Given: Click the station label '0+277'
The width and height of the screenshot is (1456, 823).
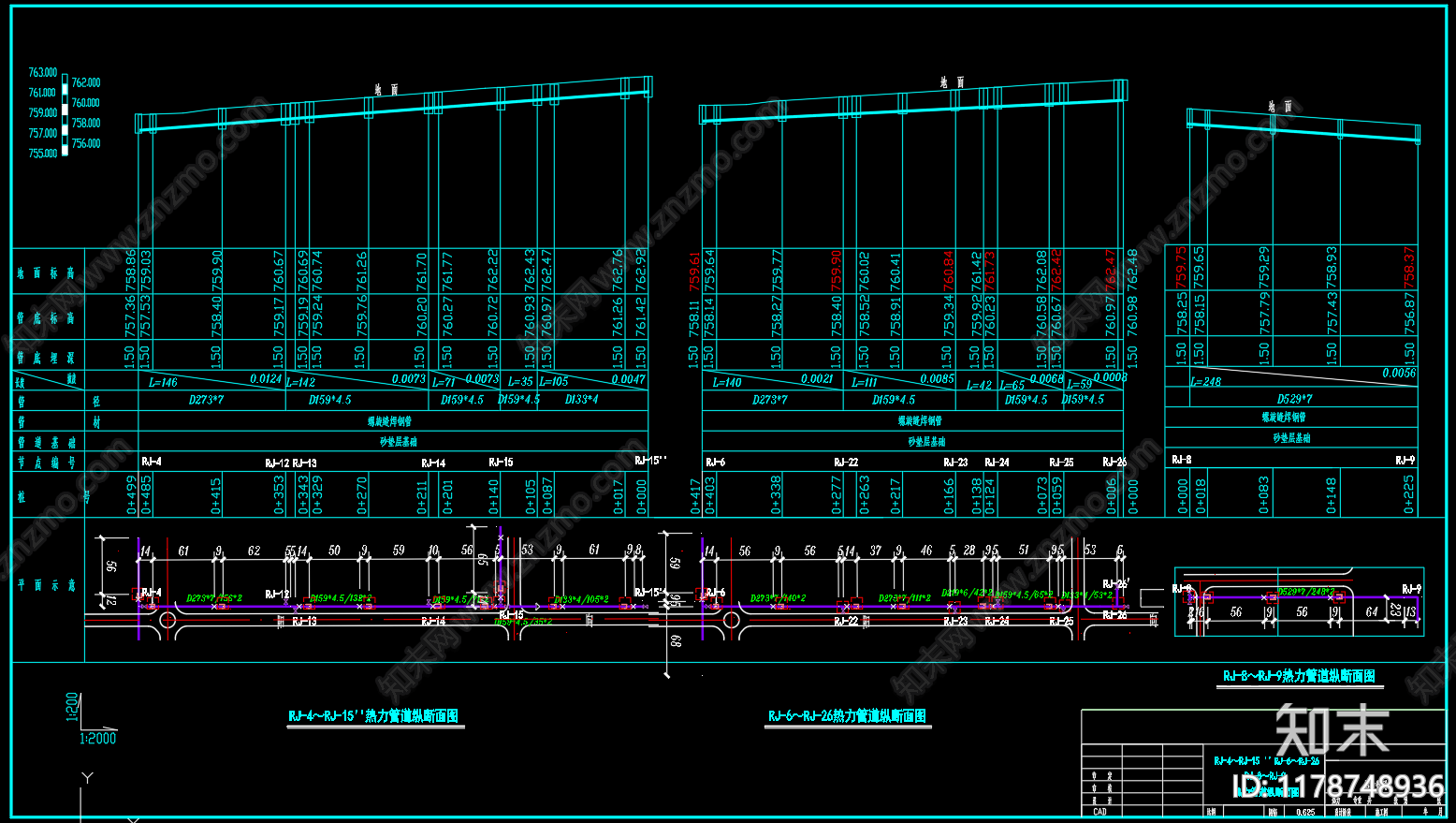Looking at the screenshot, I should click(x=837, y=494).
